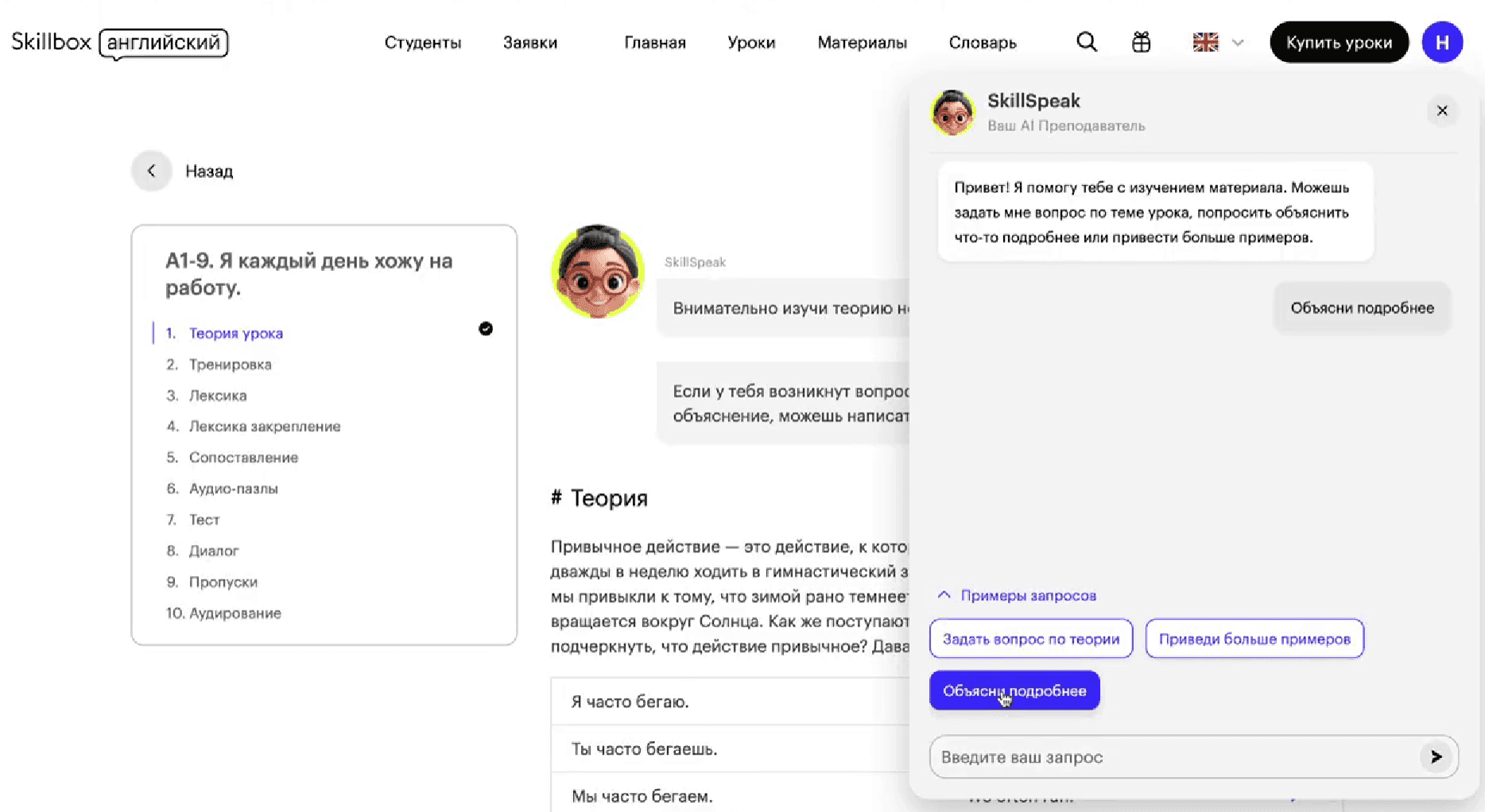This screenshot has height=812, width=1485.
Task: Go to the Словарь page
Action: coord(982,43)
